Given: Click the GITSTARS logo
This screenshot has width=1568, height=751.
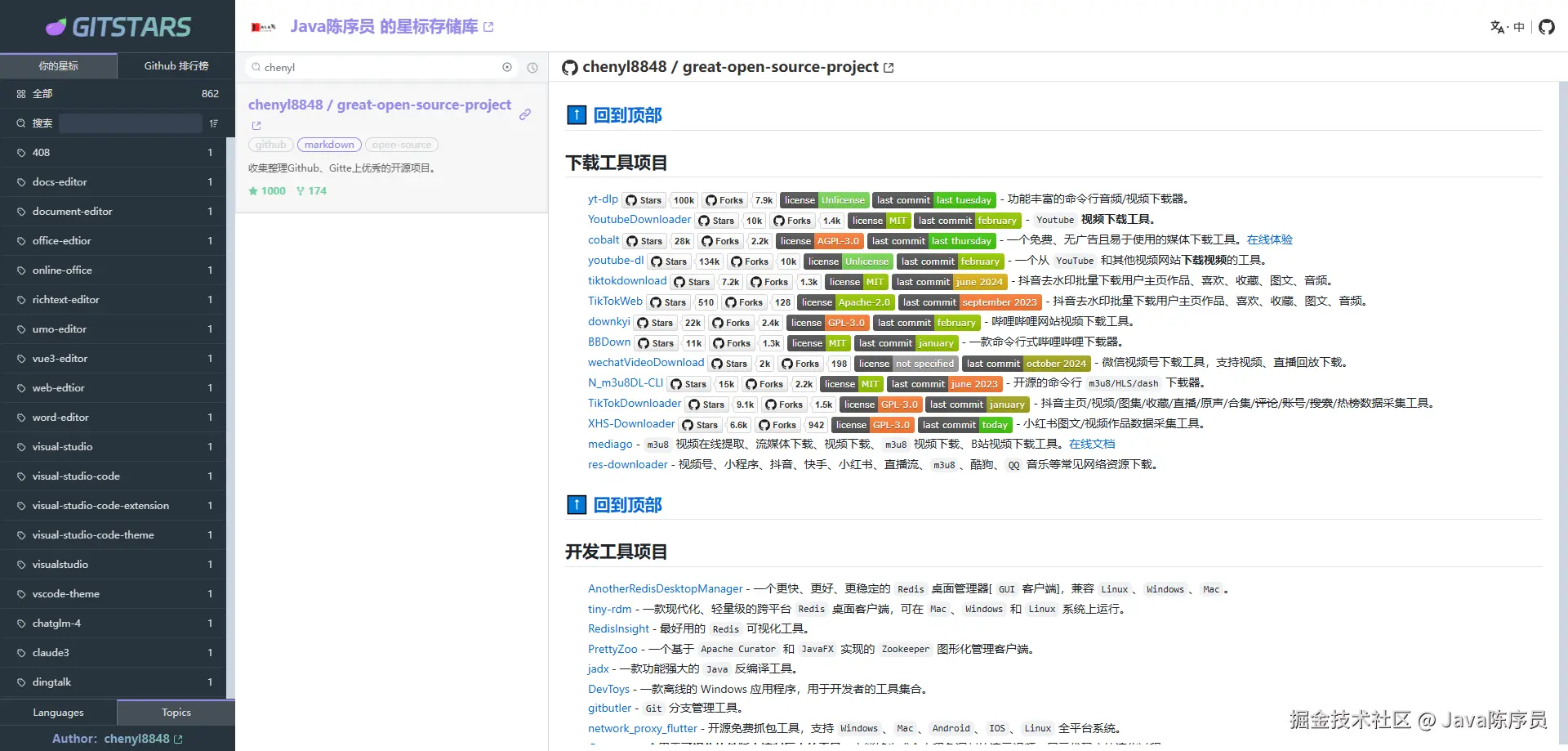Looking at the screenshot, I should click(x=118, y=27).
